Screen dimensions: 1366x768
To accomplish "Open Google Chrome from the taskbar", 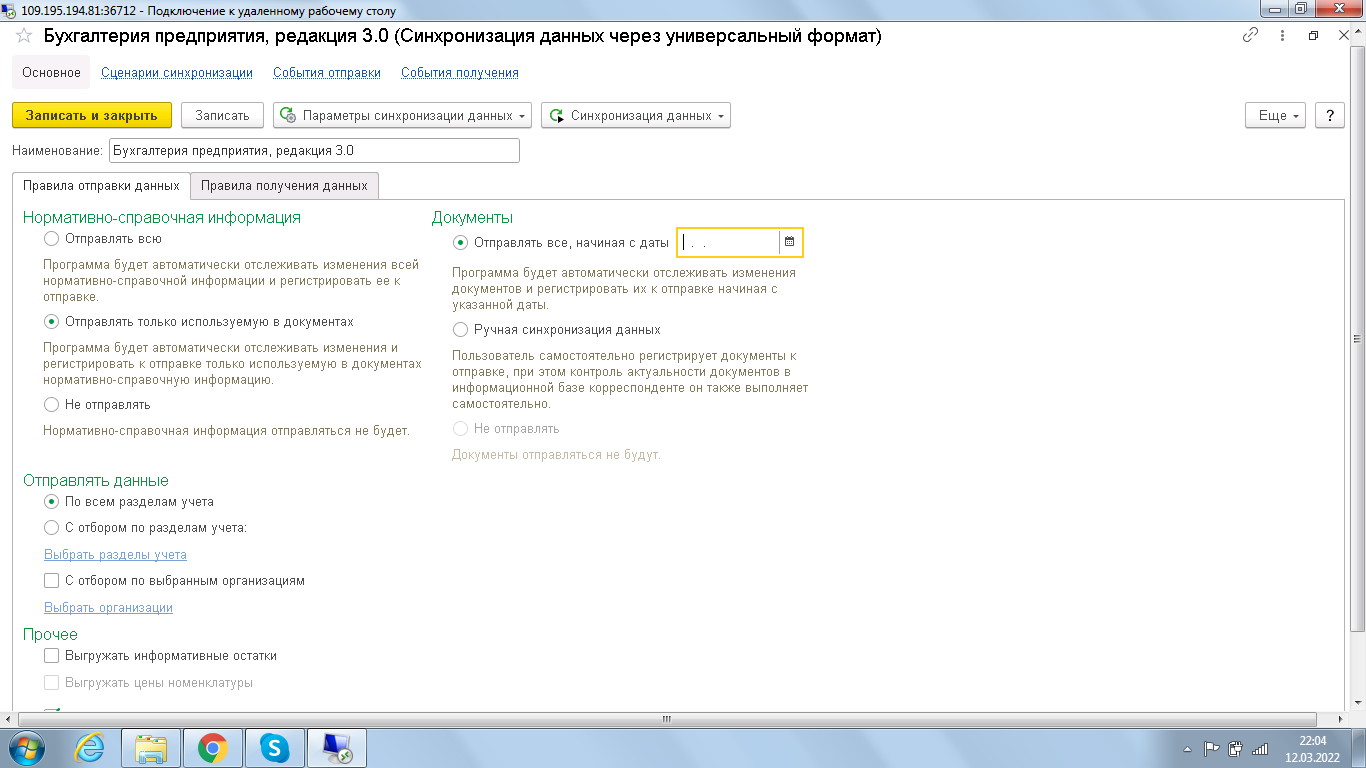I will coord(212,747).
